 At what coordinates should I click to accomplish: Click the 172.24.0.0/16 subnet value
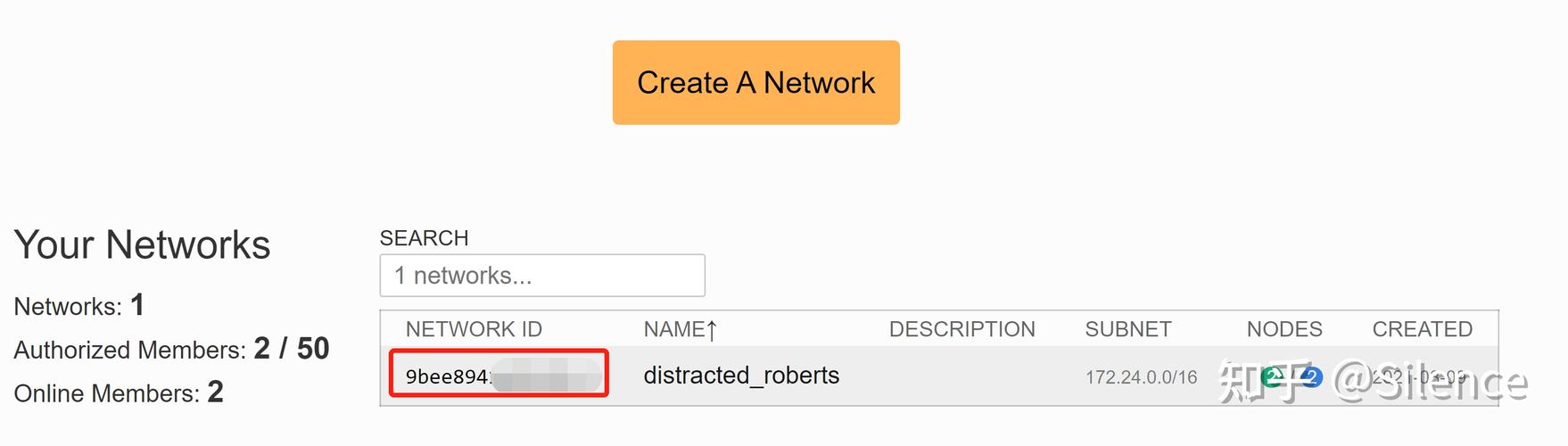tap(1141, 377)
